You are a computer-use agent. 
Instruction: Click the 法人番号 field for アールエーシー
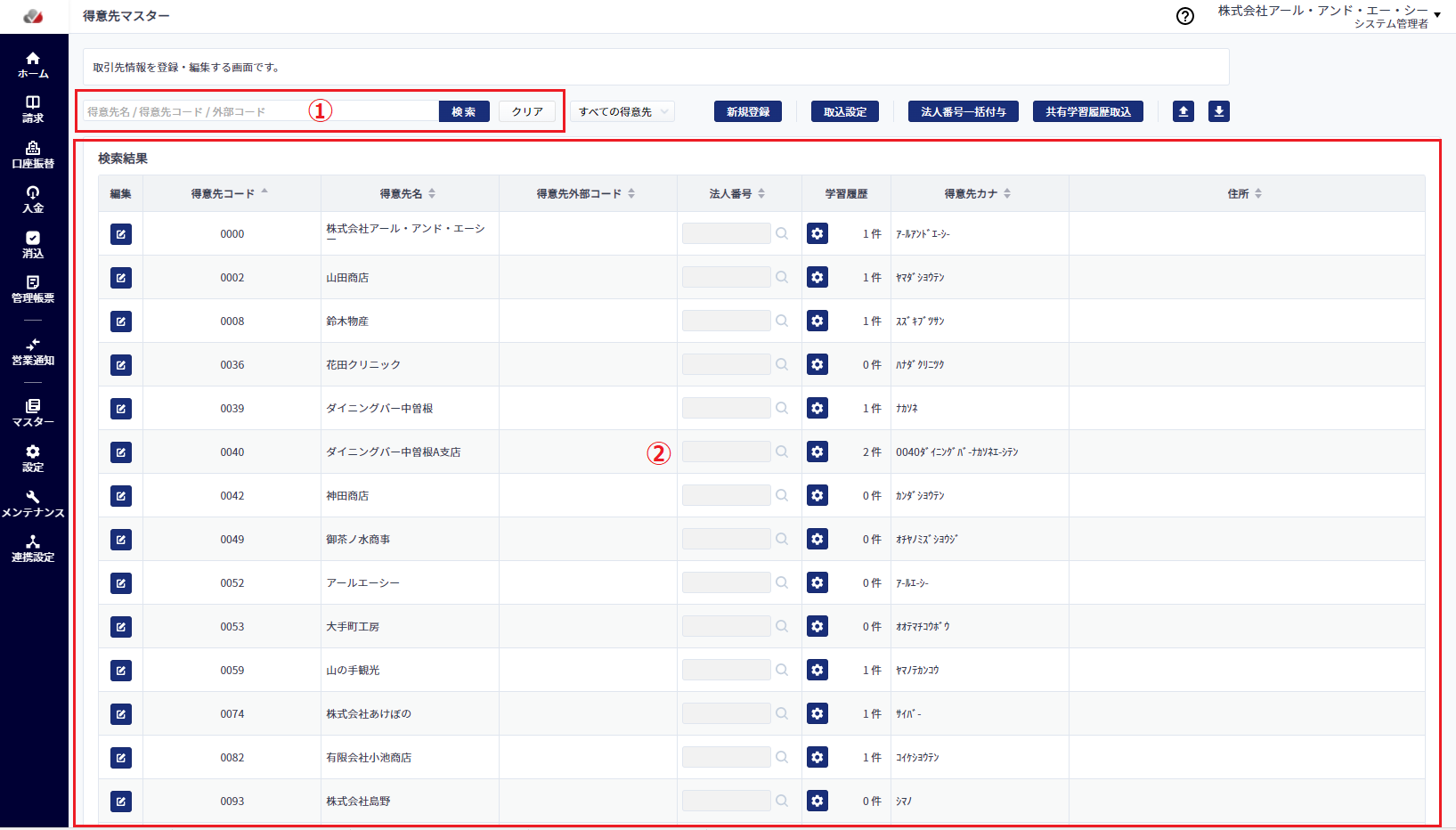tap(727, 582)
